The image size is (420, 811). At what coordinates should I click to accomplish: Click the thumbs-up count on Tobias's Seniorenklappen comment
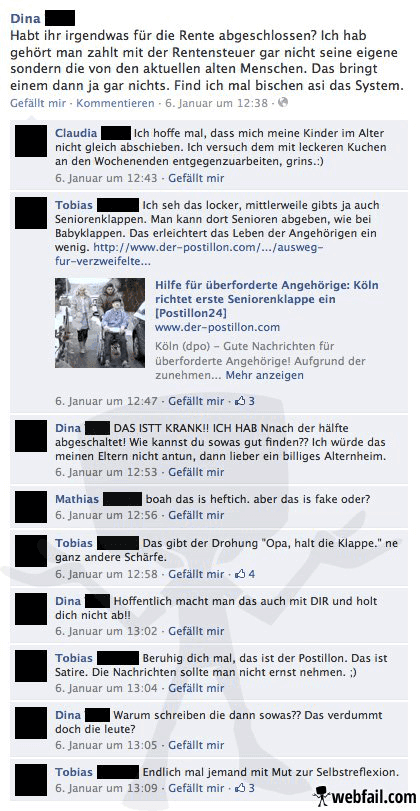245,401
